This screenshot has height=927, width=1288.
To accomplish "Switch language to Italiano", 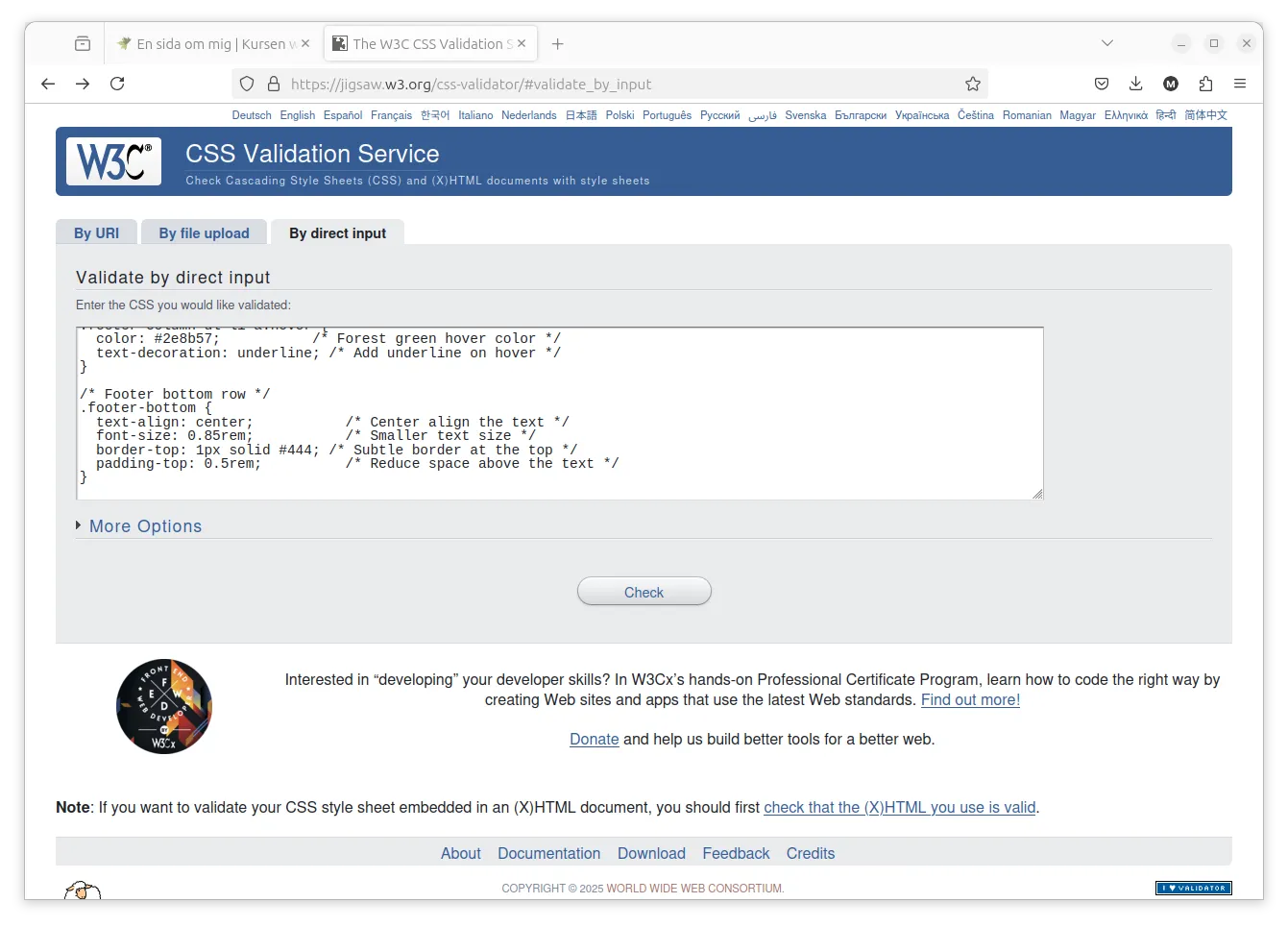I will (475, 115).
